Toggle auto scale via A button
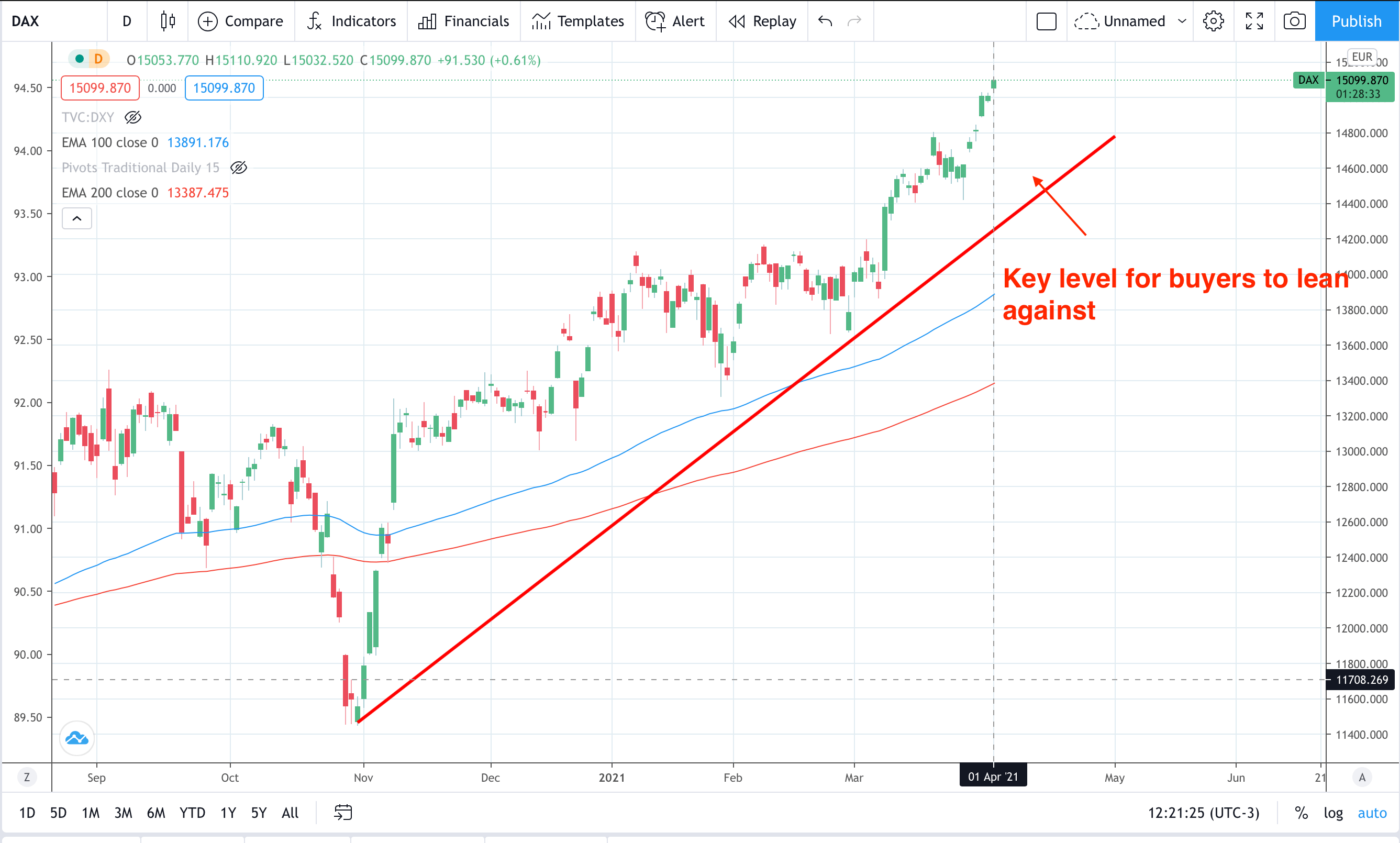1400x843 pixels. pos(1362,777)
